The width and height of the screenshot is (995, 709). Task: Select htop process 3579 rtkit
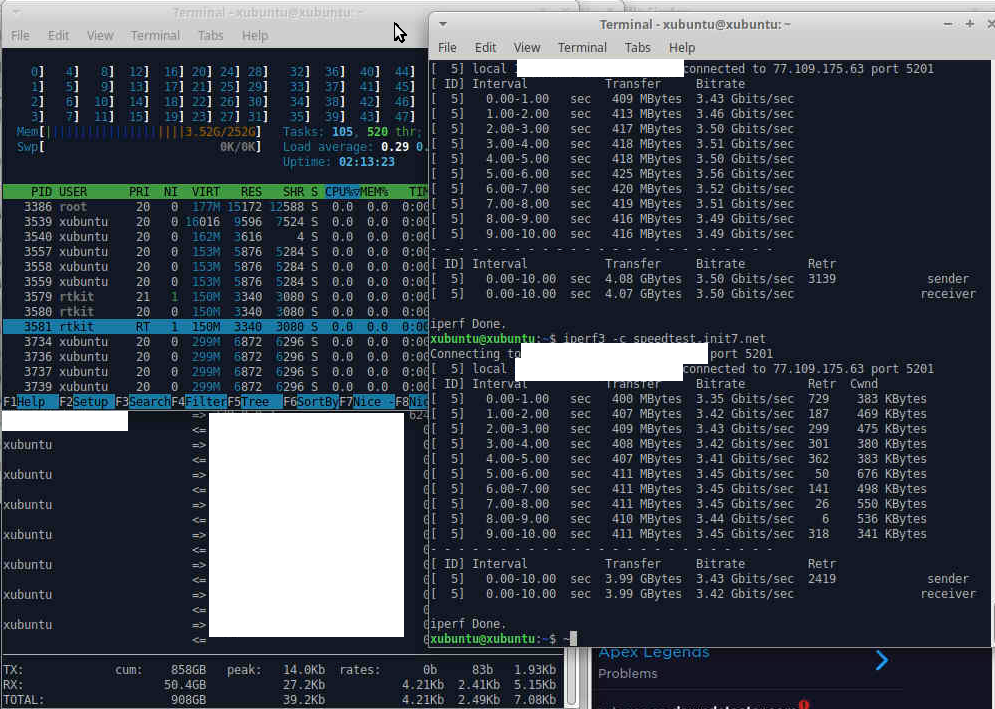pyautogui.click(x=216, y=296)
